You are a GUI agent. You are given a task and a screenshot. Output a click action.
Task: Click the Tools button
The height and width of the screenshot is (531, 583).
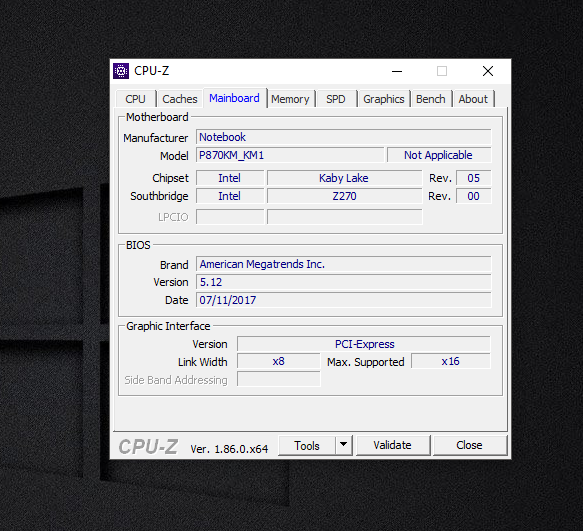tap(307, 445)
